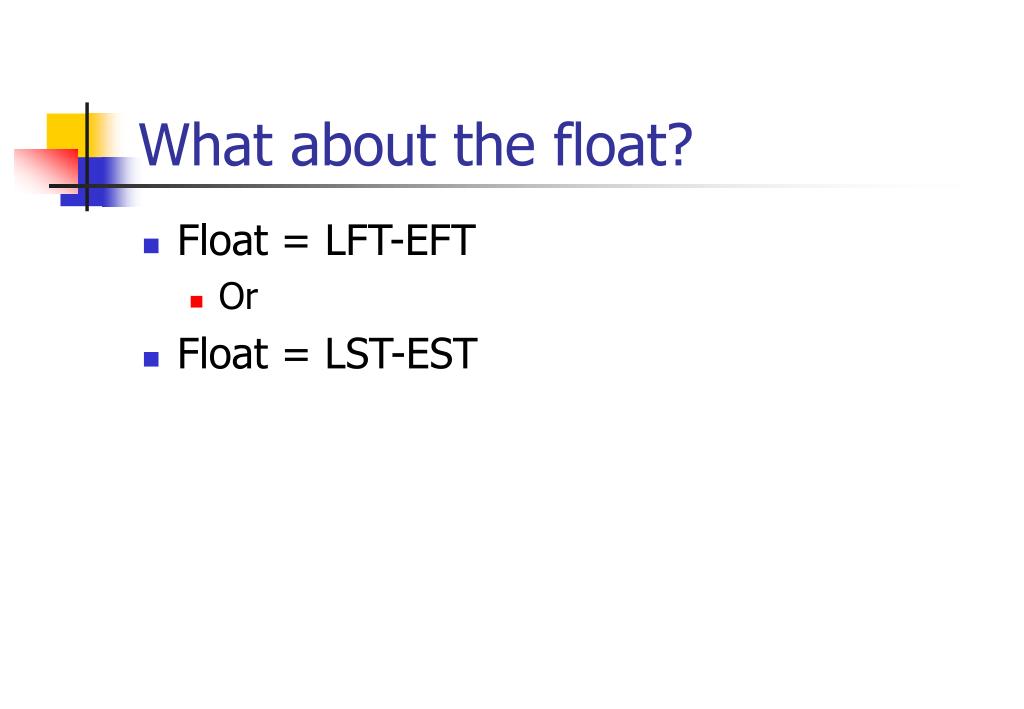This screenshot has width=1024, height=709.
Task: Click the equals sign in the last bullet
Action: click(296, 356)
